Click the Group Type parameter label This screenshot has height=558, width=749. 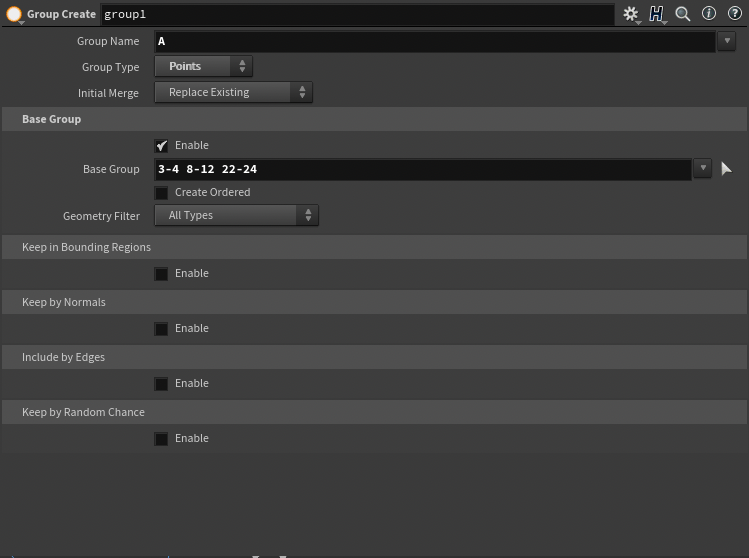110,67
